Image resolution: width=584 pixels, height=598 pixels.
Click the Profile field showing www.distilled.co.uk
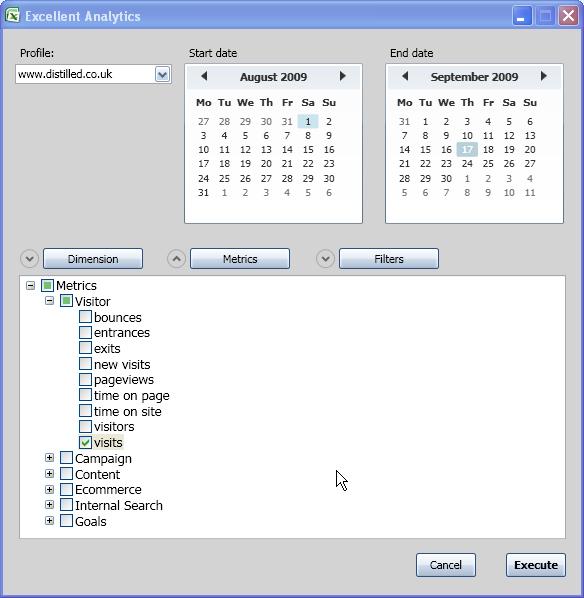pos(93,74)
